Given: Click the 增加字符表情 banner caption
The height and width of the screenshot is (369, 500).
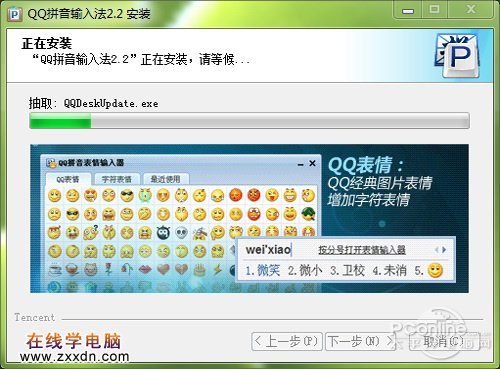Looking at the screenshot, I should [x=368, y=200].
